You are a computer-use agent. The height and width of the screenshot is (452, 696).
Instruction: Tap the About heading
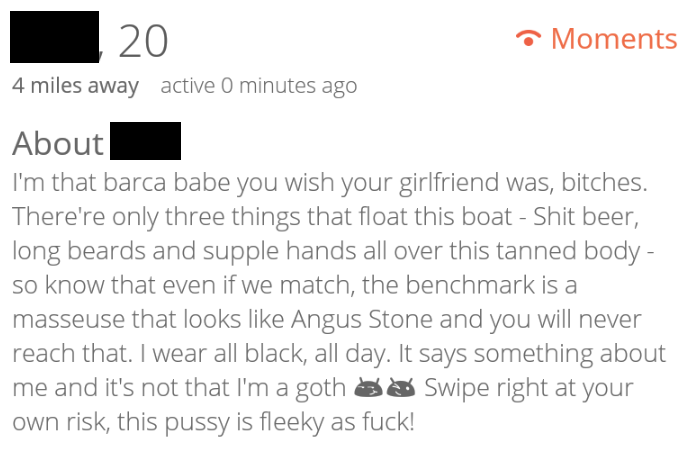(x=58, y=143)
